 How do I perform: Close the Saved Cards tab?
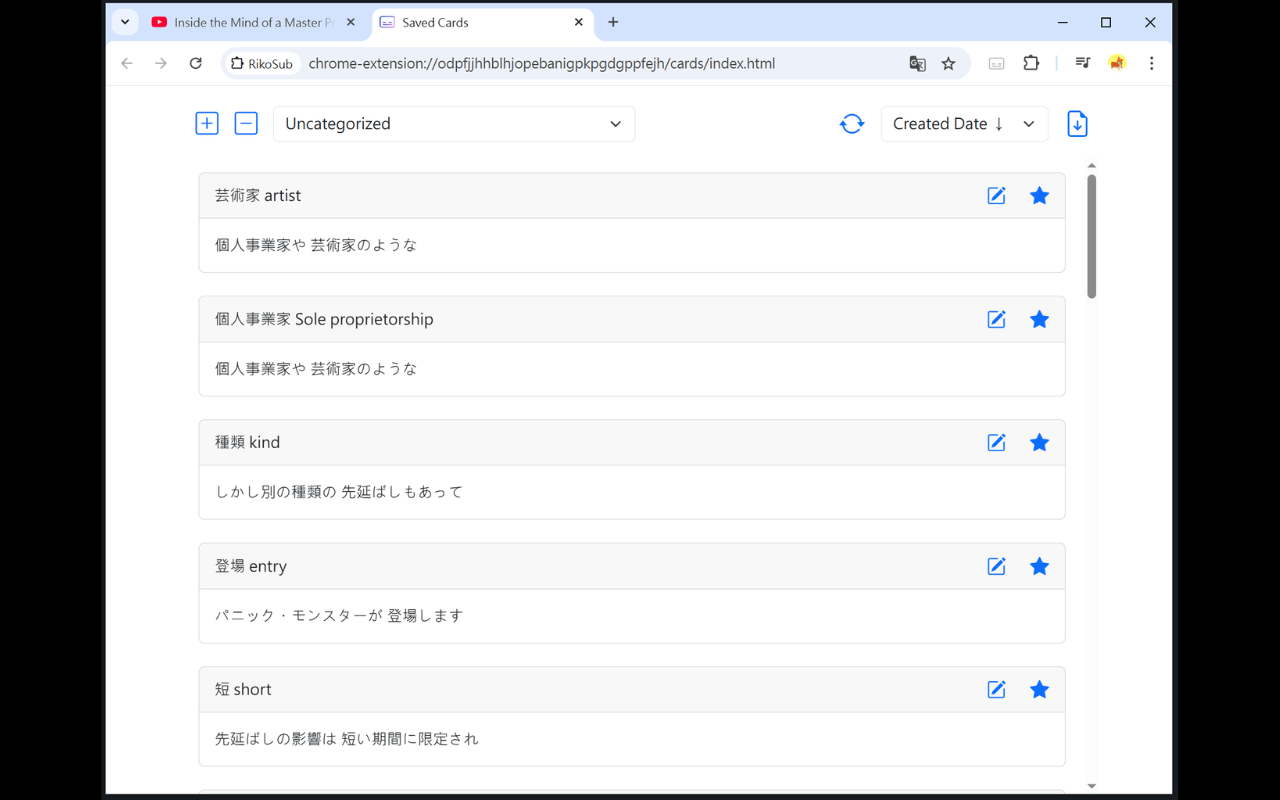tap(579, 22)
